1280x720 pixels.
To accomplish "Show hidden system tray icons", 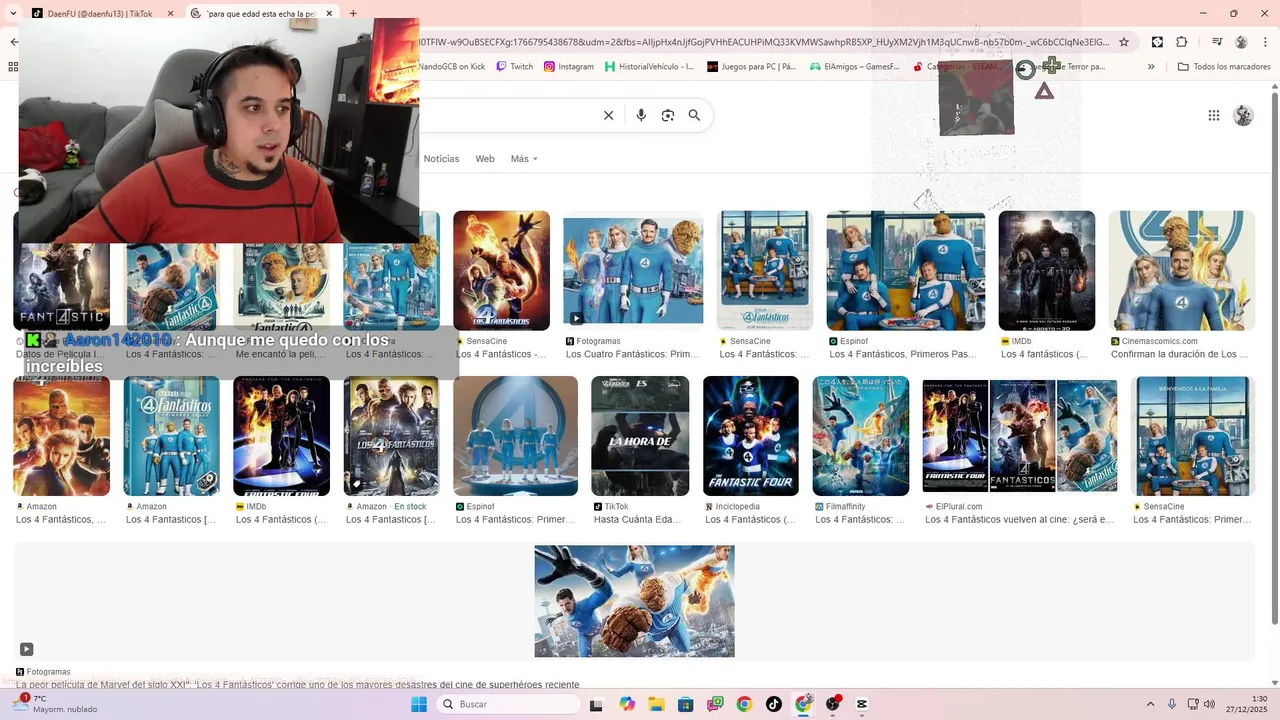I will (x=1150, y=704).
